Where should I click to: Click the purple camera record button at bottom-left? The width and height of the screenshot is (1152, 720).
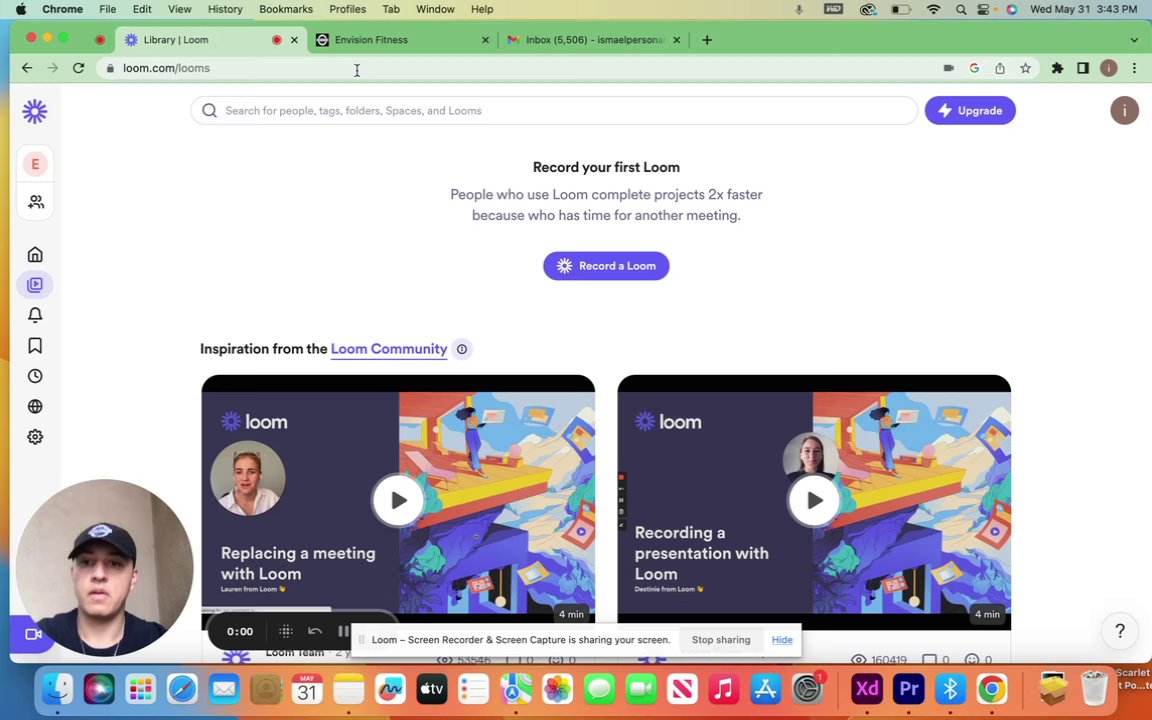(x=31, y=634)
